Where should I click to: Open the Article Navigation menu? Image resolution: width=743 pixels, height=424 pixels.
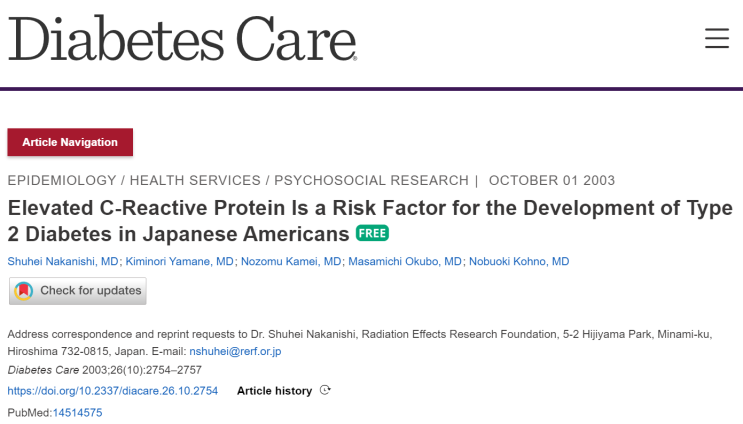(x=70, y=142)
